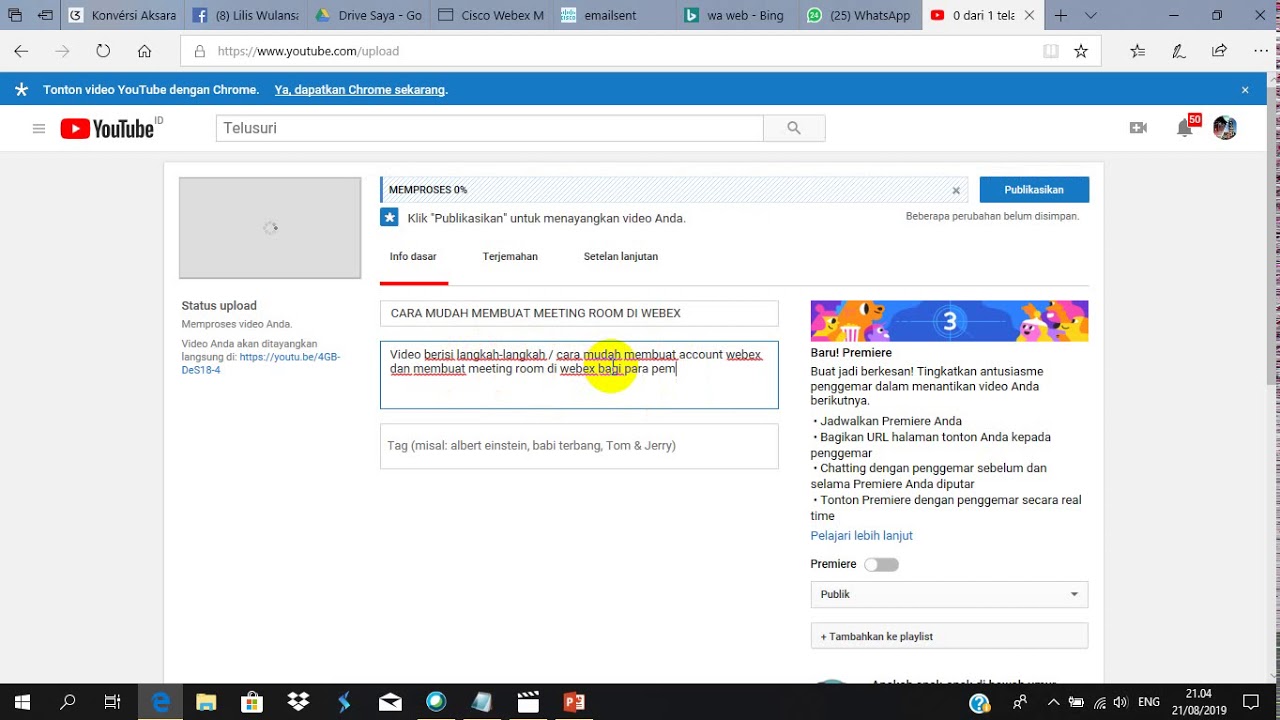Click the video title field
The height and width of the screenshot is (720, 1280).
tap(579, 313)
